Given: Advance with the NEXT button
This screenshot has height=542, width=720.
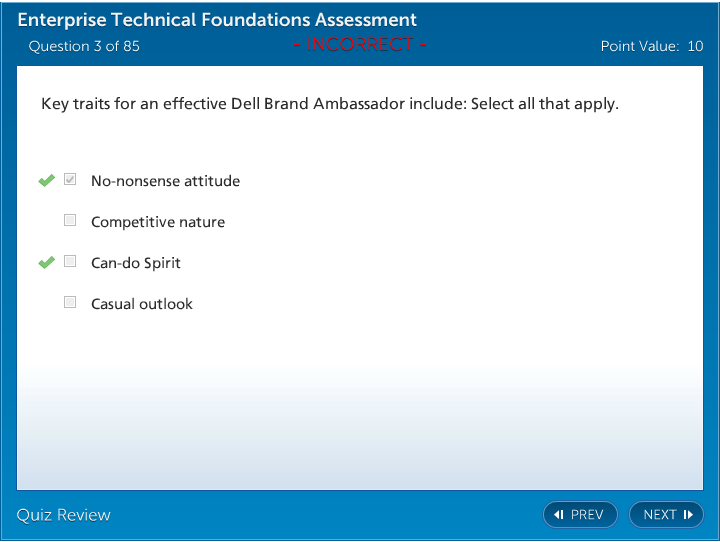Looking at the screenshot, I should (666, 515).
